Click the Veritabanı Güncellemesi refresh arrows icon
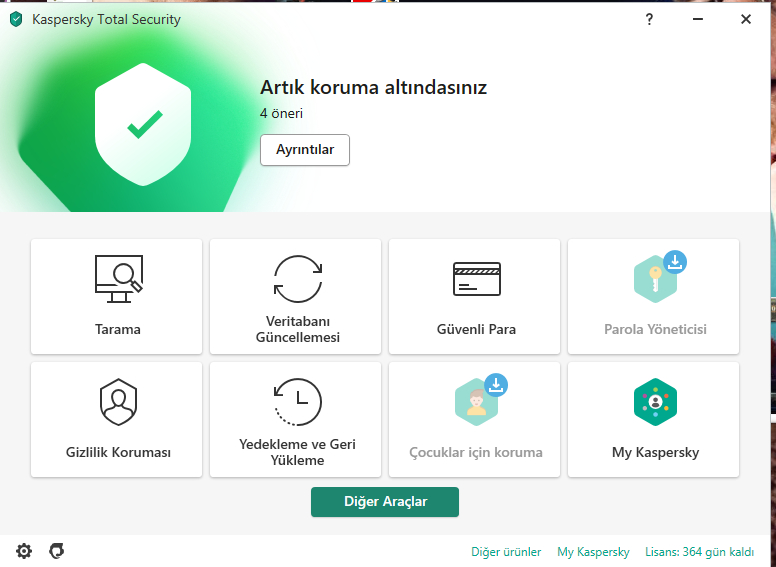 pos(298,279)
